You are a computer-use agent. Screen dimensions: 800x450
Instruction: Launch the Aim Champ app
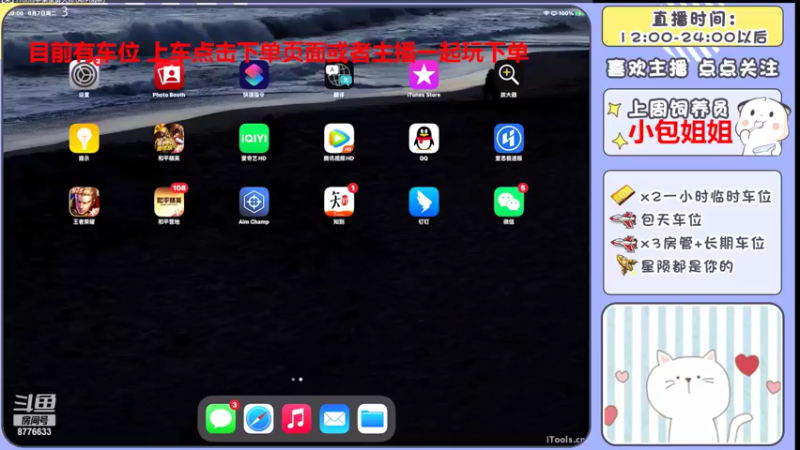click(x=254, y=202)
